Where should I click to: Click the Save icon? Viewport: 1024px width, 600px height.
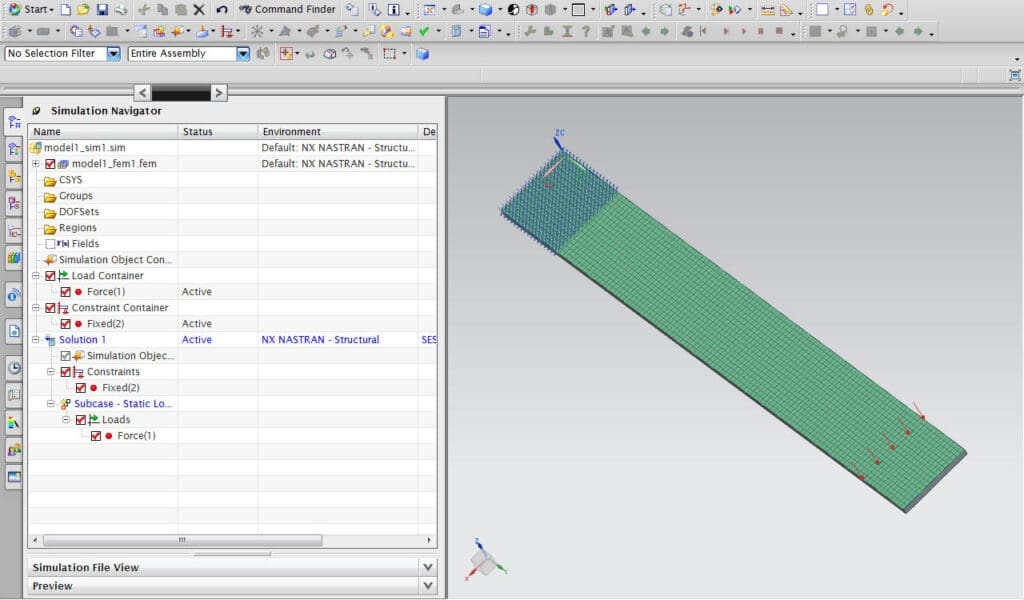pyautogui.click(x=102, y=9)
